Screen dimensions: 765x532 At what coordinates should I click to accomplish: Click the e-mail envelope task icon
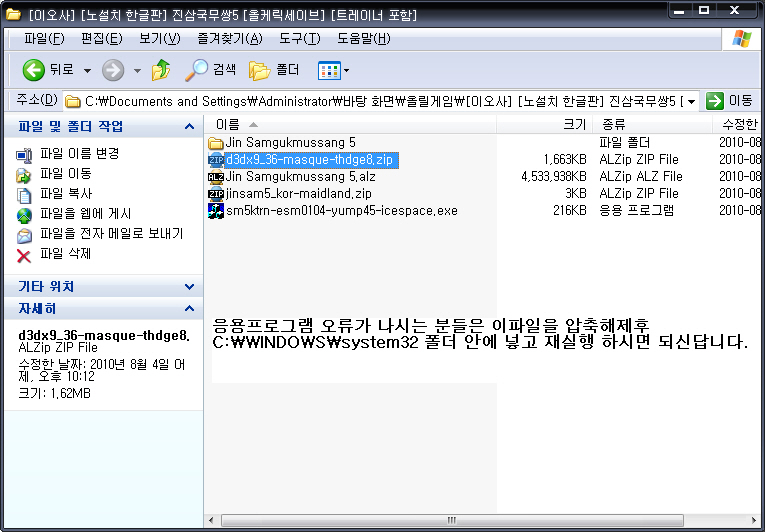point(24,235)
